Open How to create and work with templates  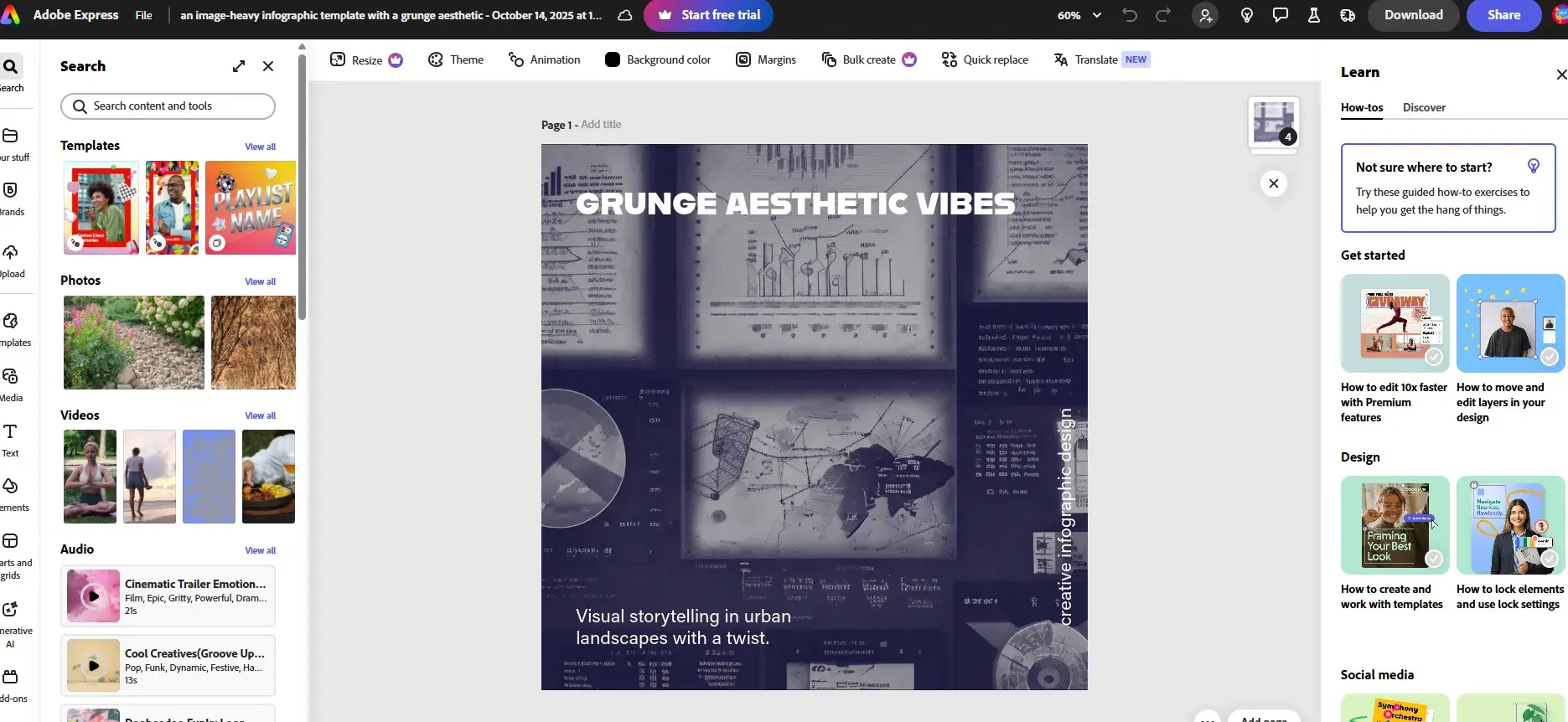[1395, 544]
